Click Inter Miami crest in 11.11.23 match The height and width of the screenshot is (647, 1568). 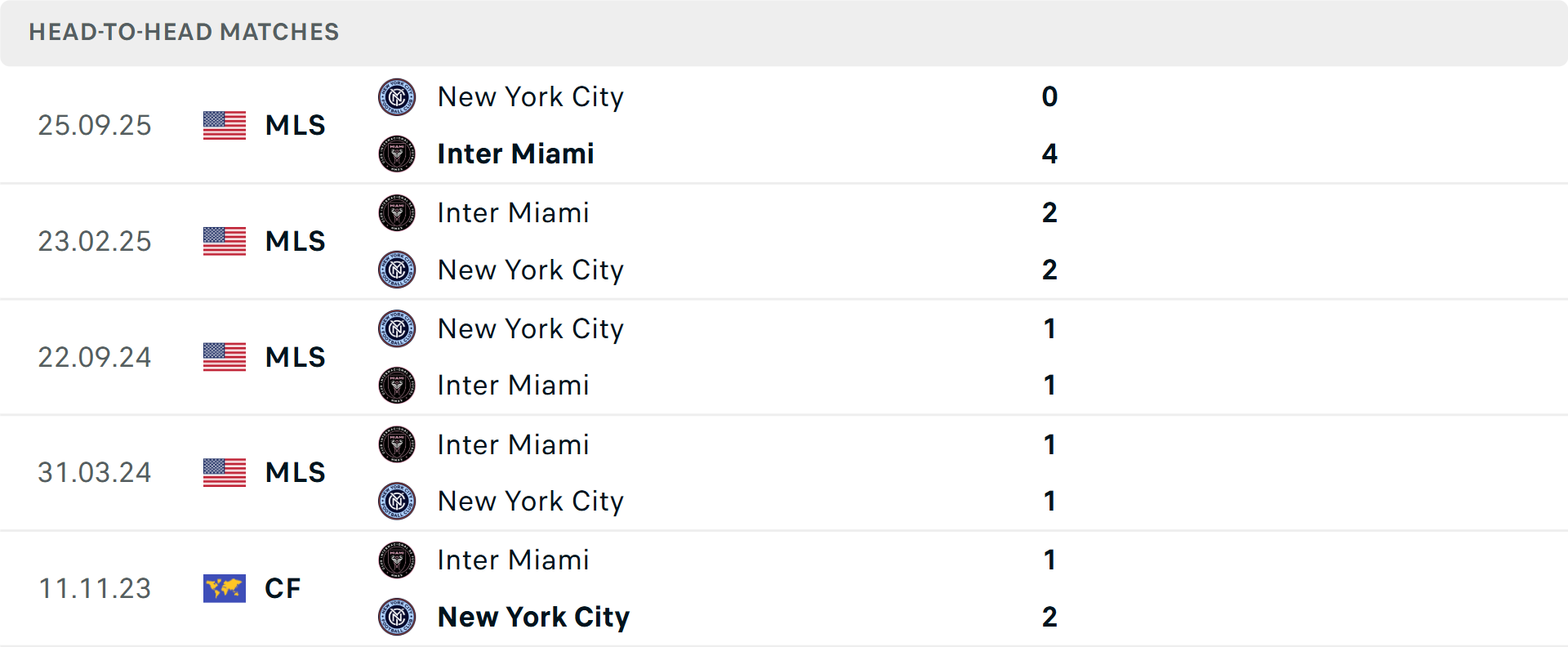pyautogui.click(x=397, y=560)
